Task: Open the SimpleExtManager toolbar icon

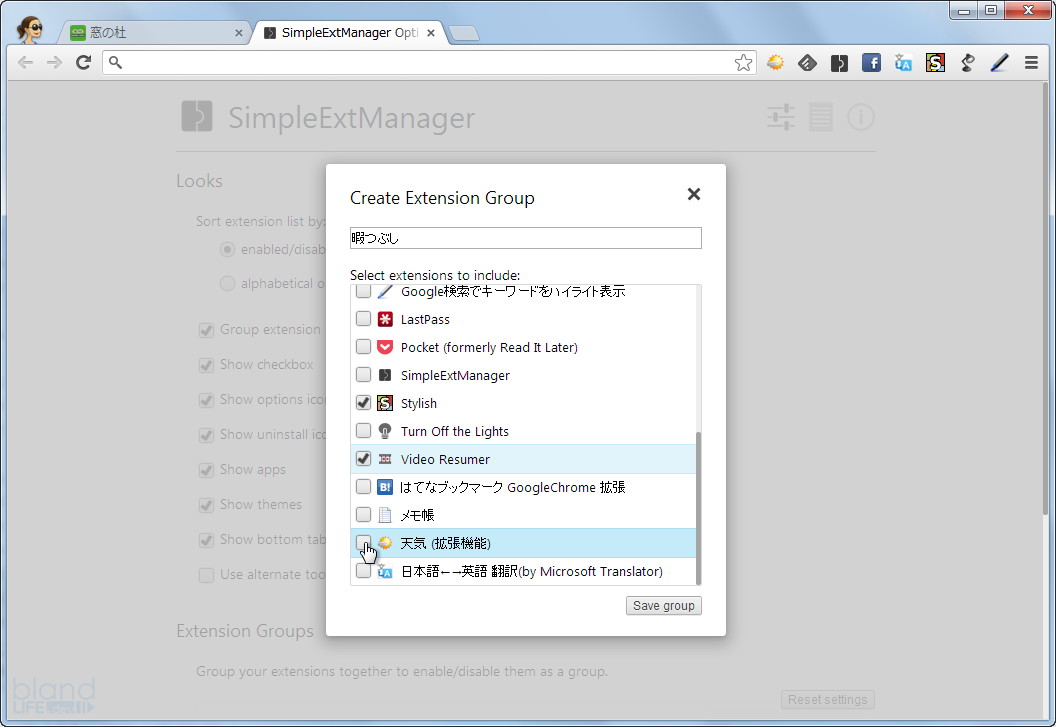Action: 839,63
